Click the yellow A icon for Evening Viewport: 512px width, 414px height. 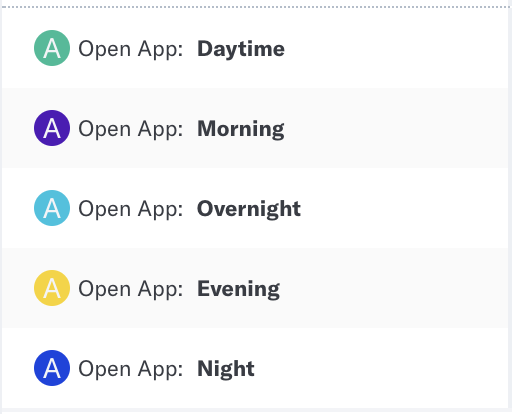click(x=52, y=288)
